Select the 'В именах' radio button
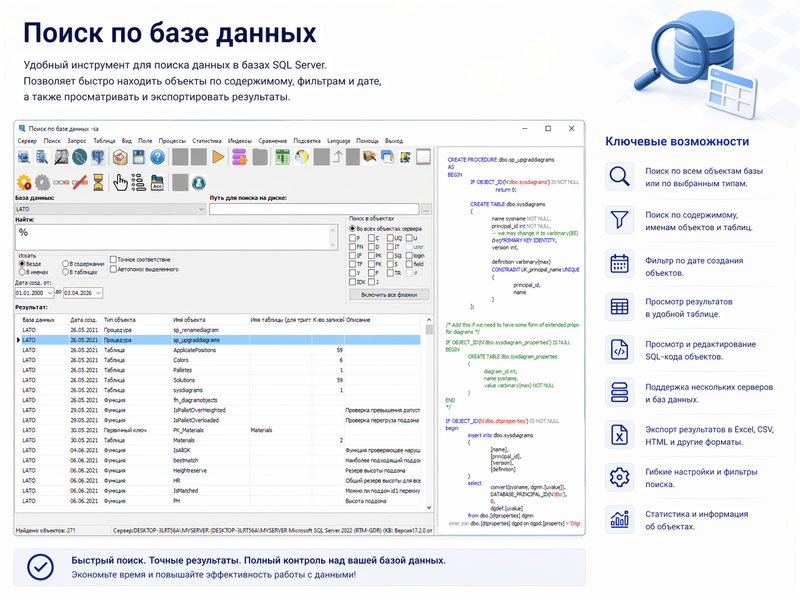Viewport: 800px width, 600px height. click(22, 272)
